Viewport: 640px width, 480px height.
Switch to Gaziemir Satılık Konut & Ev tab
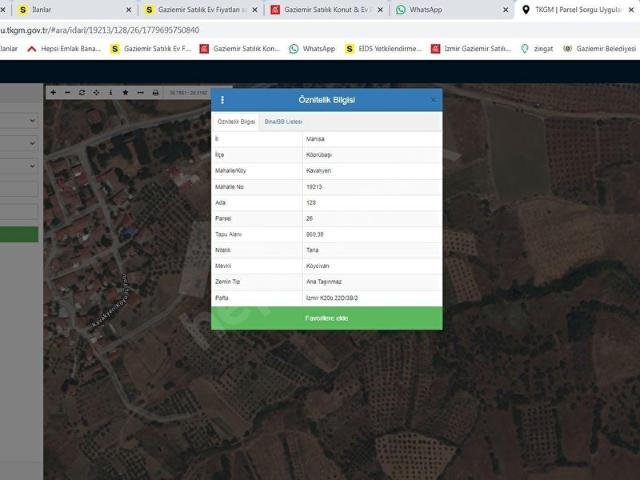point(325,9)
